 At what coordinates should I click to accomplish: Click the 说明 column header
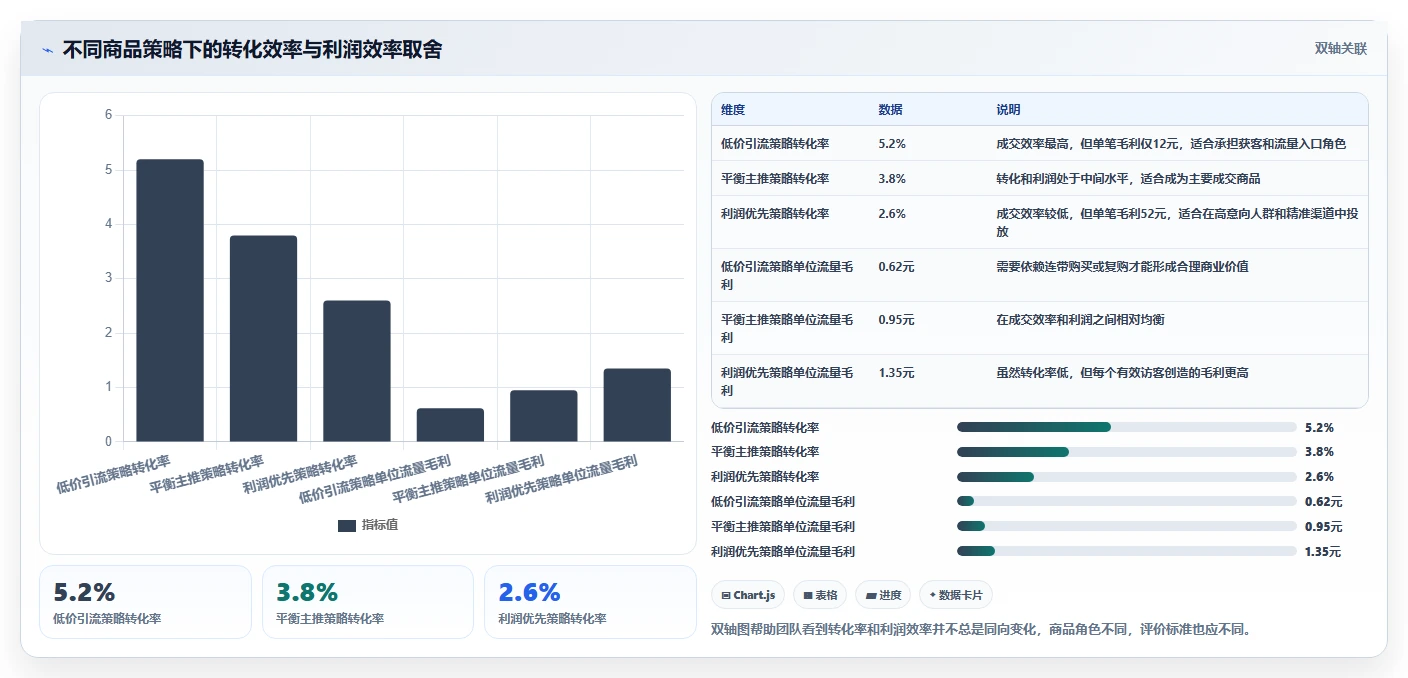1008,110
